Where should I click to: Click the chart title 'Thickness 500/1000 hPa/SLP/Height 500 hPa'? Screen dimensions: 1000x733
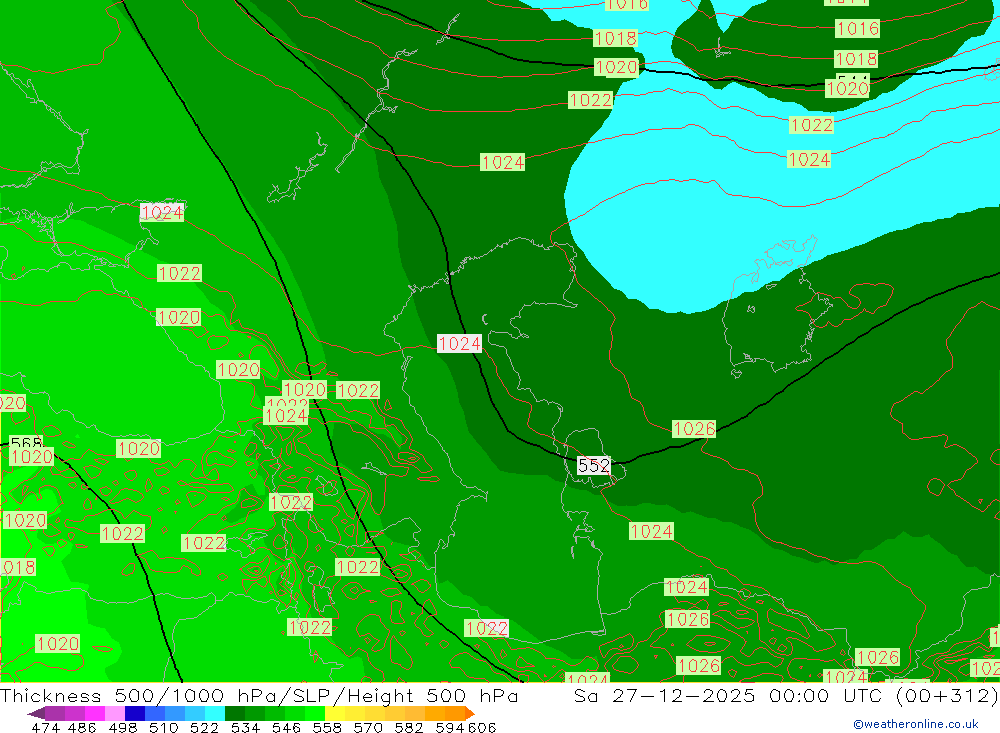coord(259,695)
